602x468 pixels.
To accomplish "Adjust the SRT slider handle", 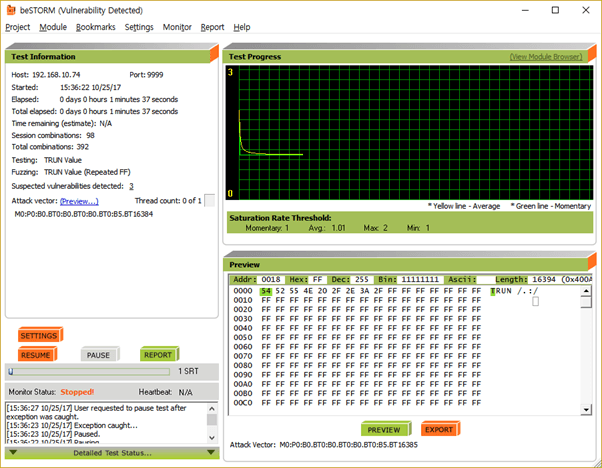I will click(x=11, y=371).
